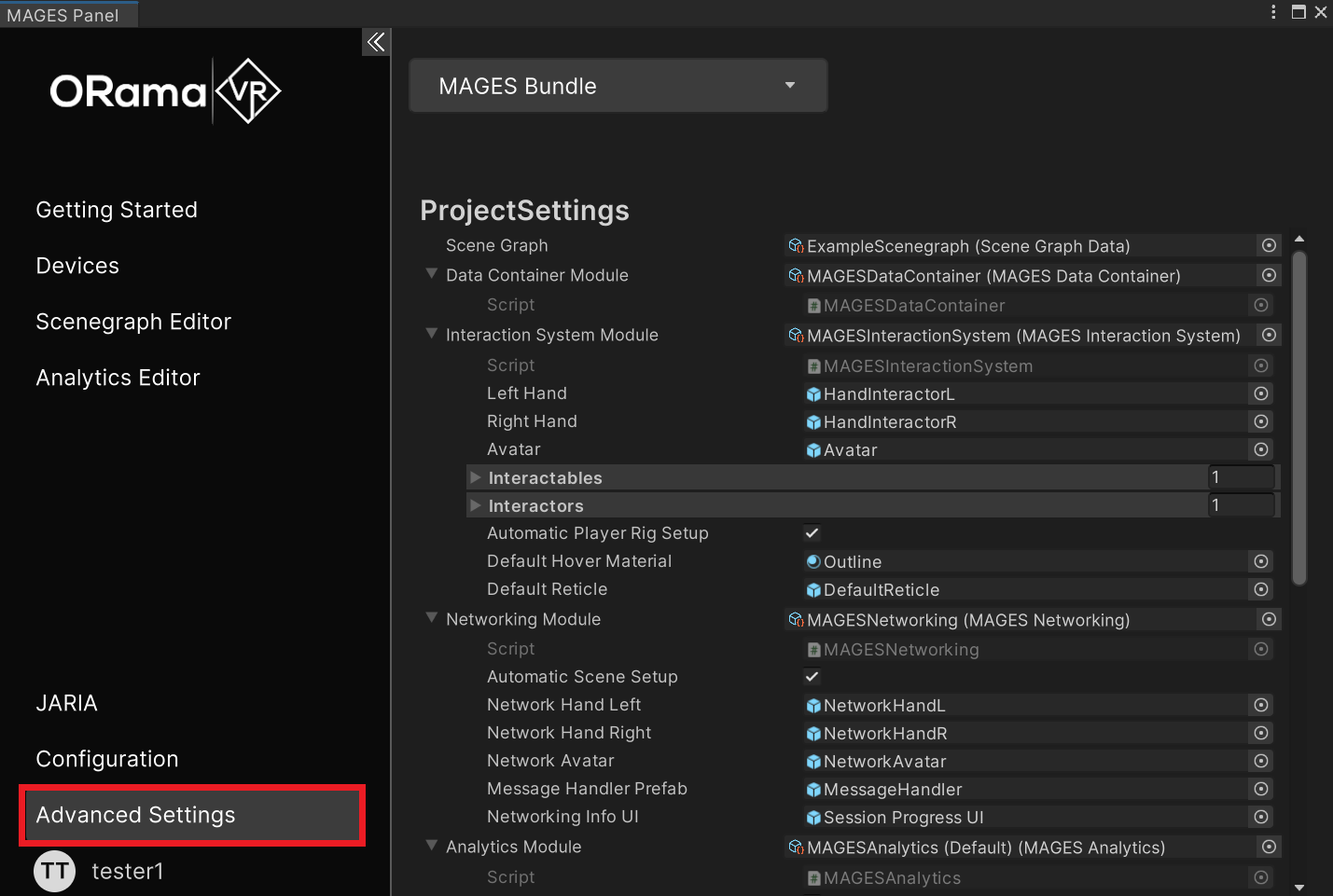The height and width of the screenshot is (896, 1333).
Task: Expand the Interactables list
Action: point(476,477)
